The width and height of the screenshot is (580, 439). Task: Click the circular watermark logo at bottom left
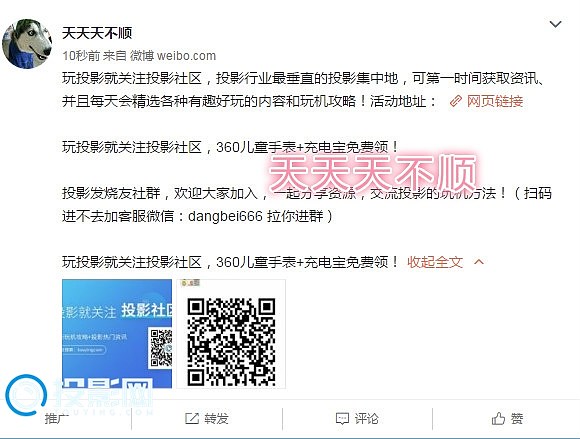26,395
